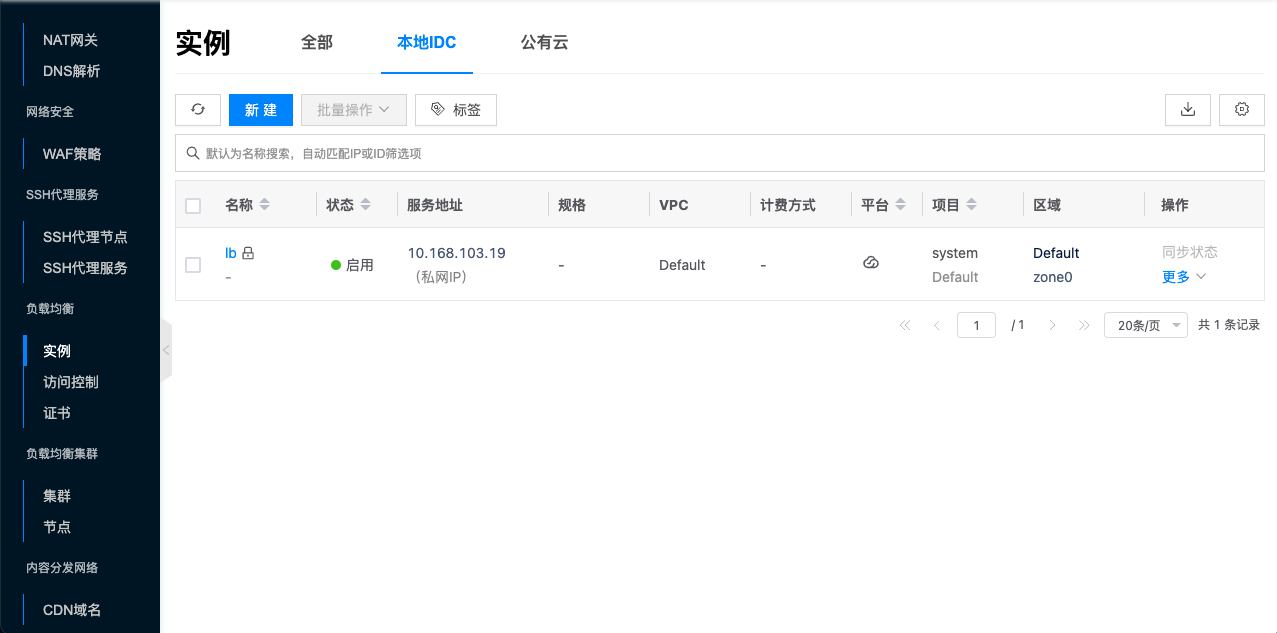
Task: Open the 20条/页 page size dropdown
Action: tap(1145, 325)
